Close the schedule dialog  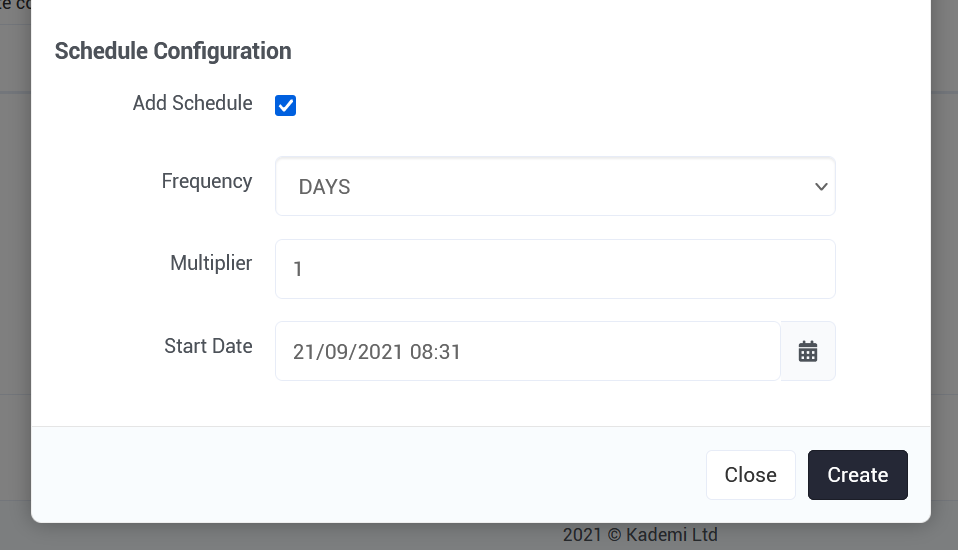(x=751, y=475)
